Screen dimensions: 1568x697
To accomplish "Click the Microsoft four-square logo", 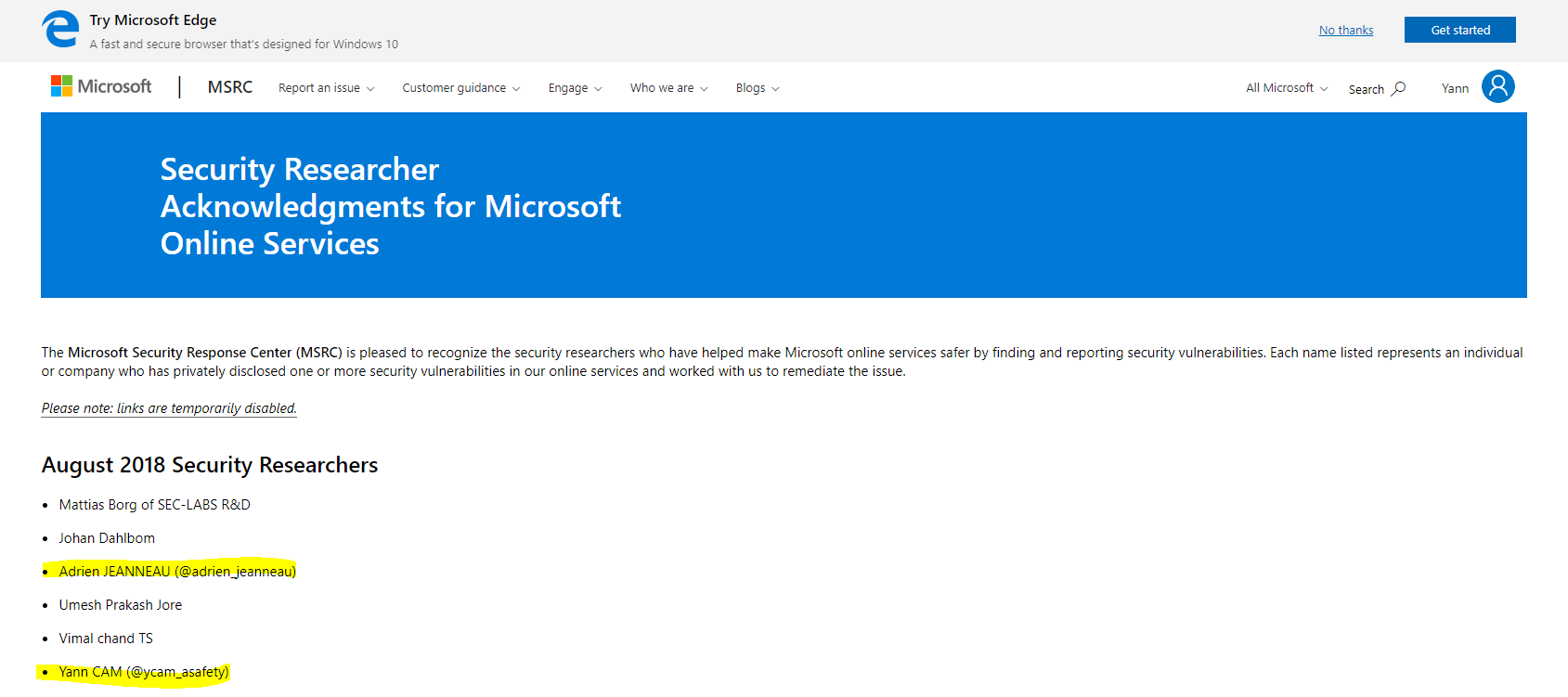I will pyautogui.click(x=61, y=86).
